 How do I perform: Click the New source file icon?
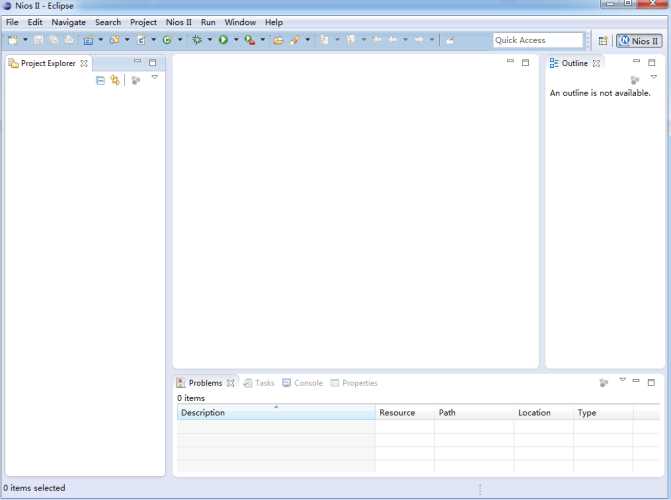[x=141, y=40]
